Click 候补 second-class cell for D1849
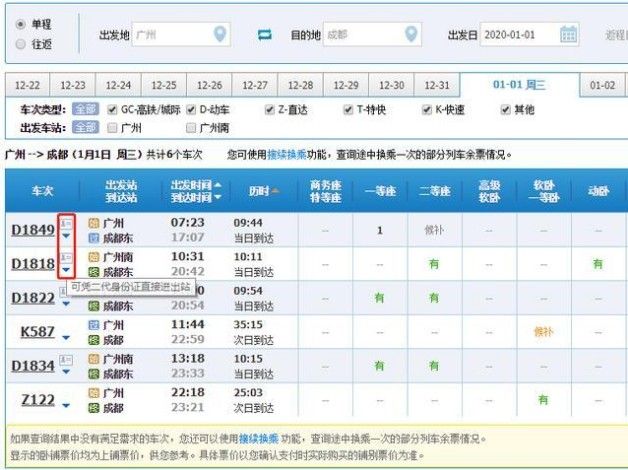This screenshot has width=628, height=470. (x=434, y=230)
